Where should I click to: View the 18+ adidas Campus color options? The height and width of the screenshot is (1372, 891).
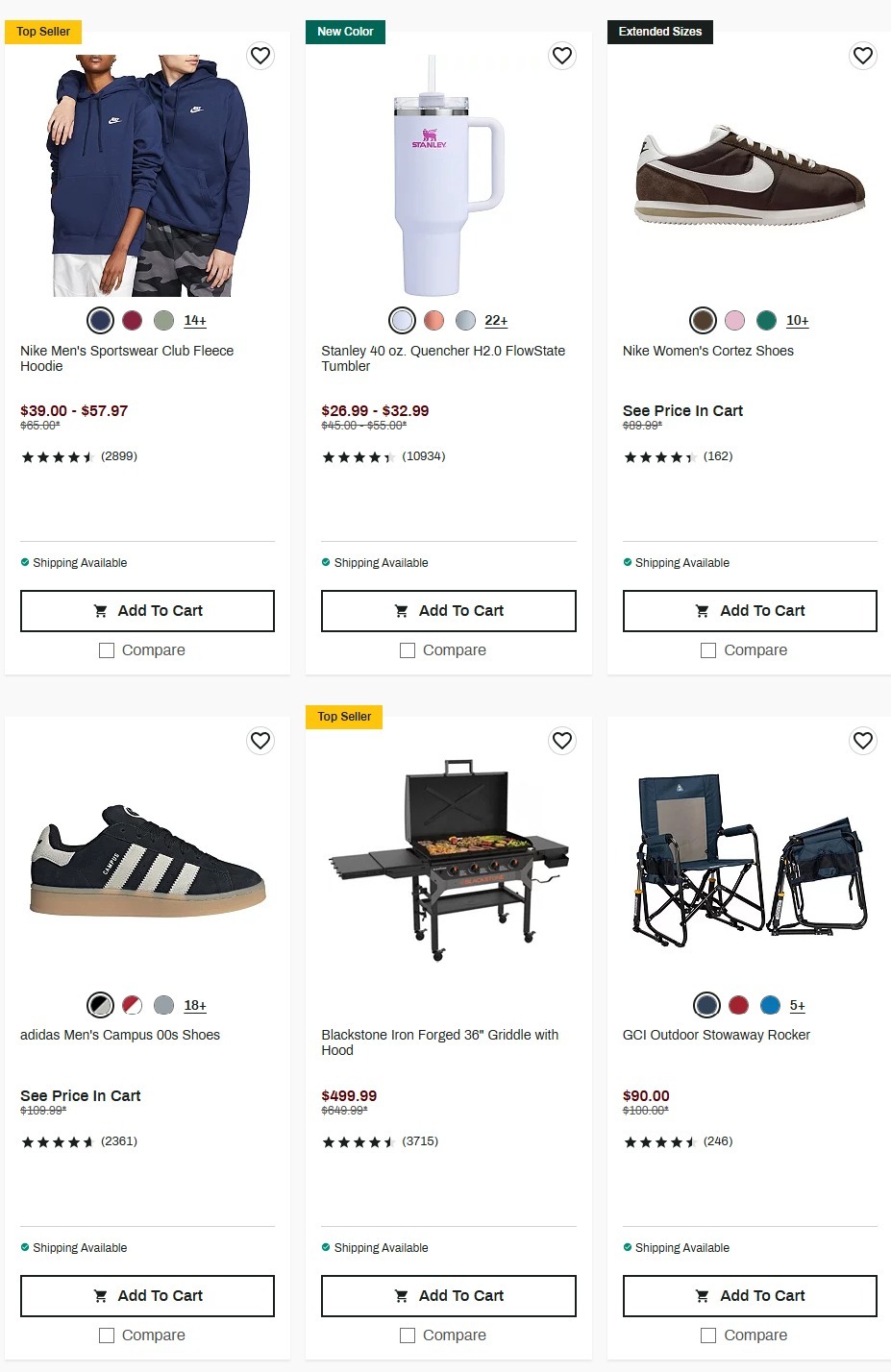pyautogui.click(x=195, y=1006)
